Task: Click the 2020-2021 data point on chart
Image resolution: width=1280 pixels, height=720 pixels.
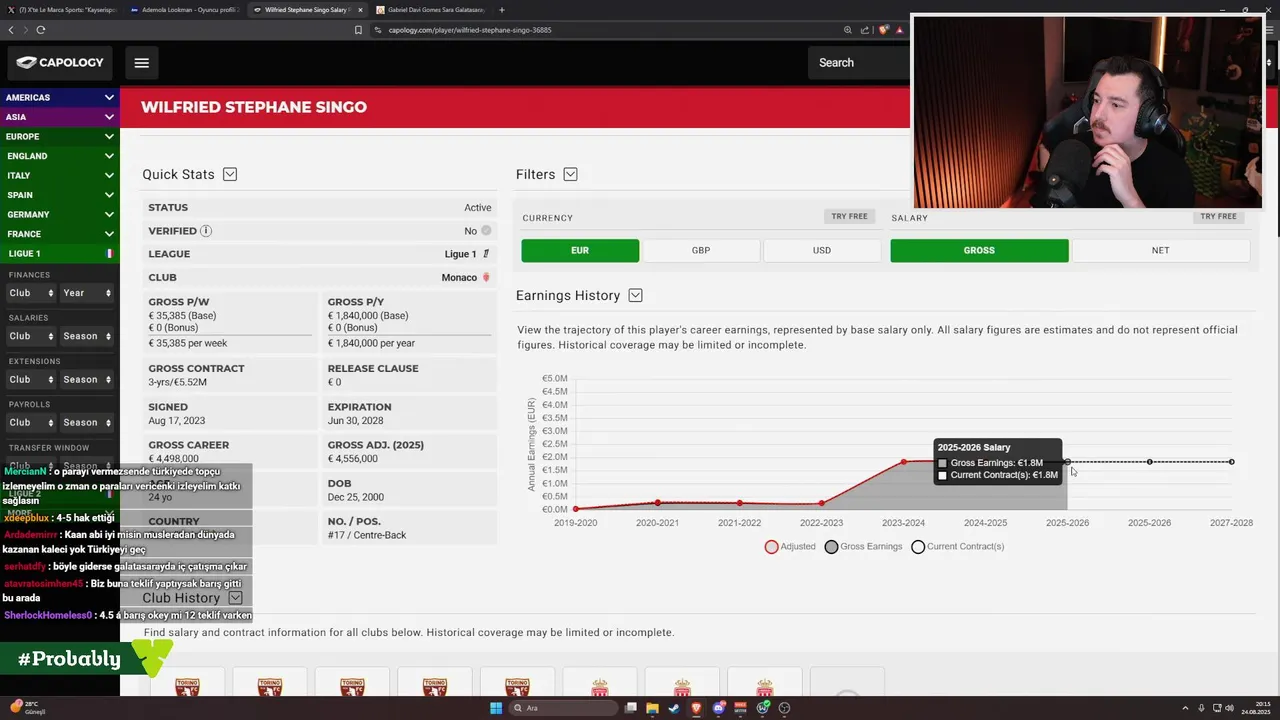Action: (658, 503)
